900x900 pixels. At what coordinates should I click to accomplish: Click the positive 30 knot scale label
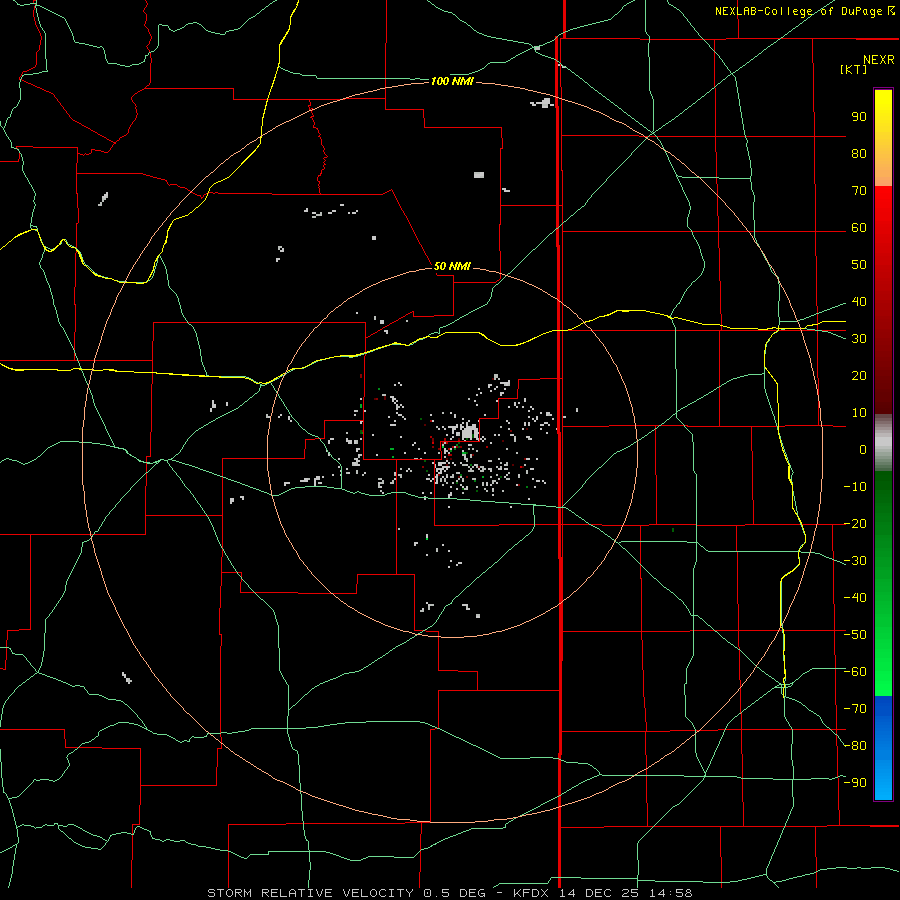click(859, 339)
